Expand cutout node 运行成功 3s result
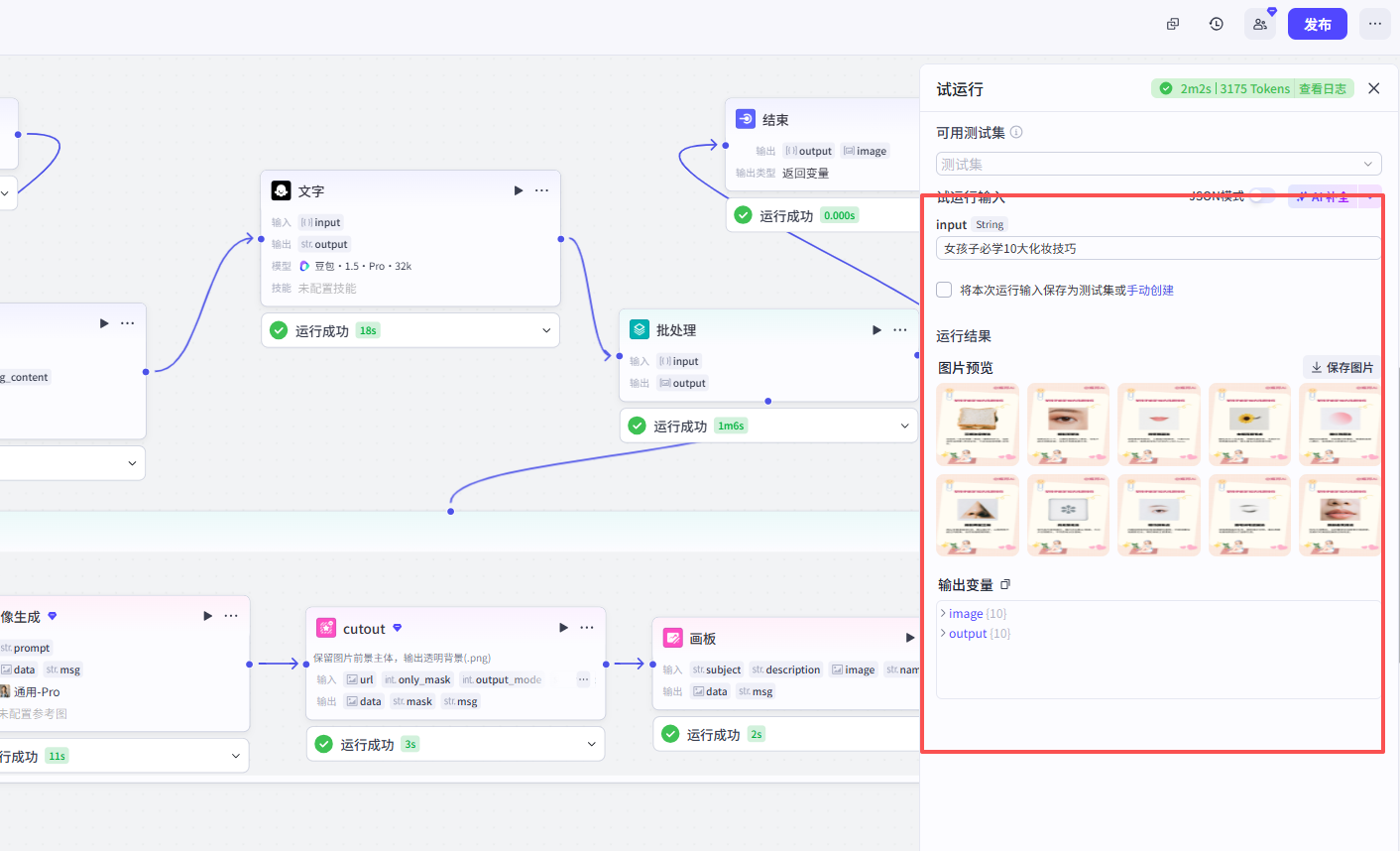 pos(592,744)
